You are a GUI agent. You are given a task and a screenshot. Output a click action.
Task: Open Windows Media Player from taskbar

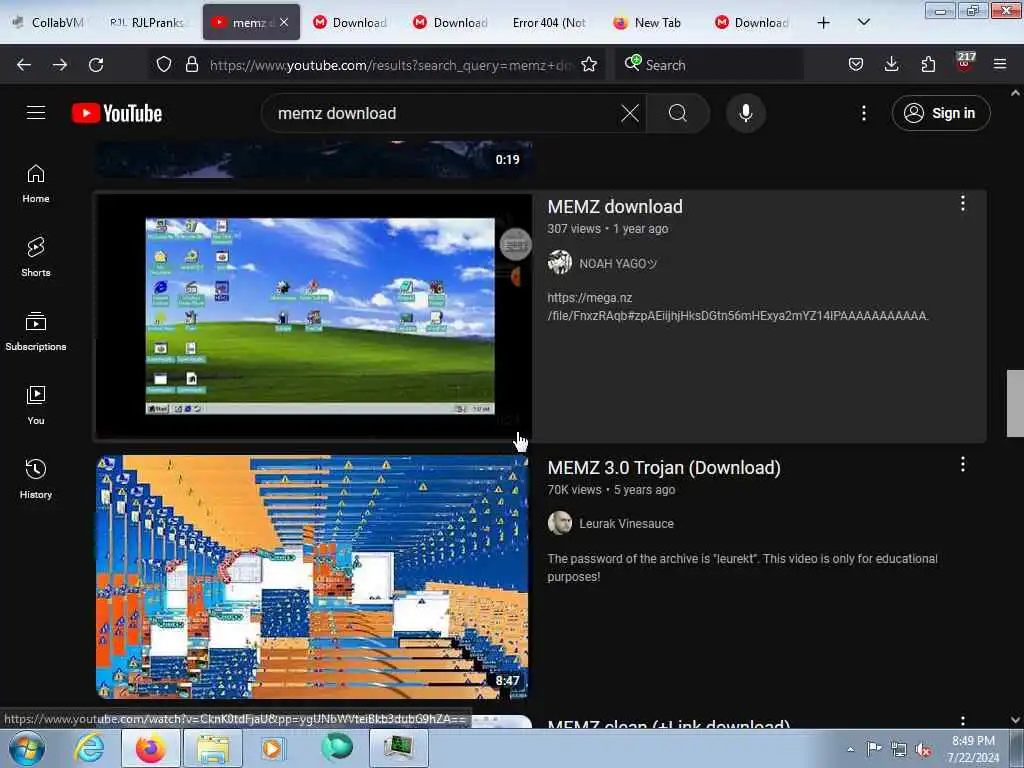click(272, 748)
